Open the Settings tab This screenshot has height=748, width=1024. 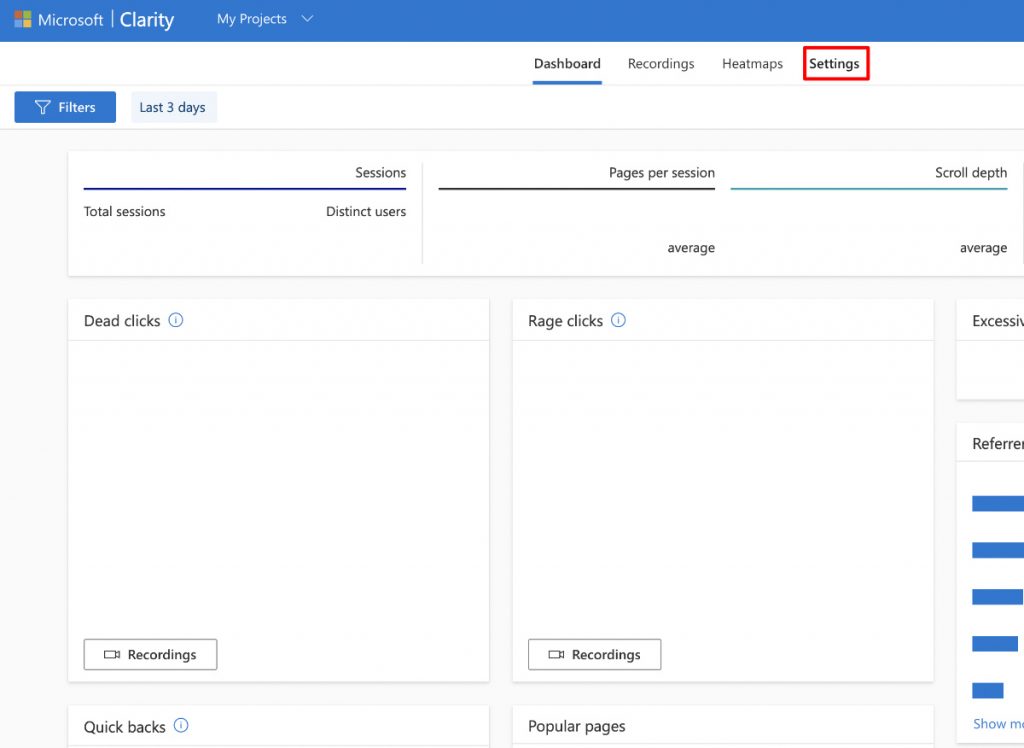(835, 64)
